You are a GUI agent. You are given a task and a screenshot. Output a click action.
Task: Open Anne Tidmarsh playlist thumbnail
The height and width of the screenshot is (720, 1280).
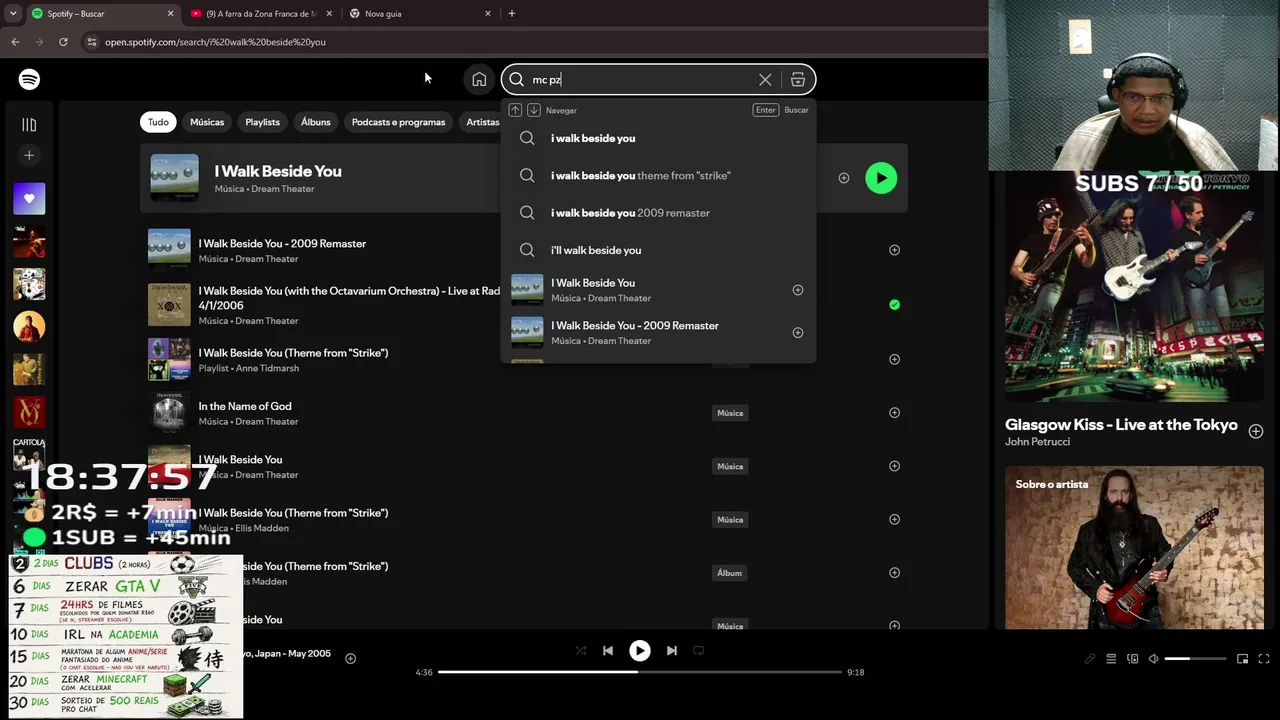pyautogui.click(x=169, y=359)
